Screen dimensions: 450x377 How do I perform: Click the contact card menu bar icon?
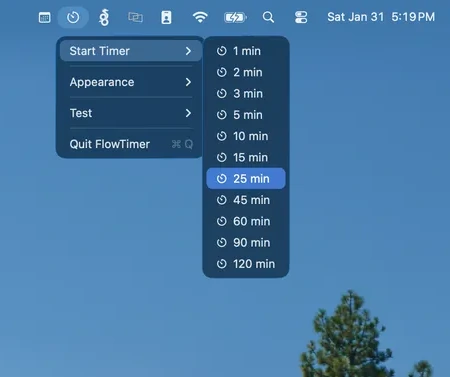(166, 17)
